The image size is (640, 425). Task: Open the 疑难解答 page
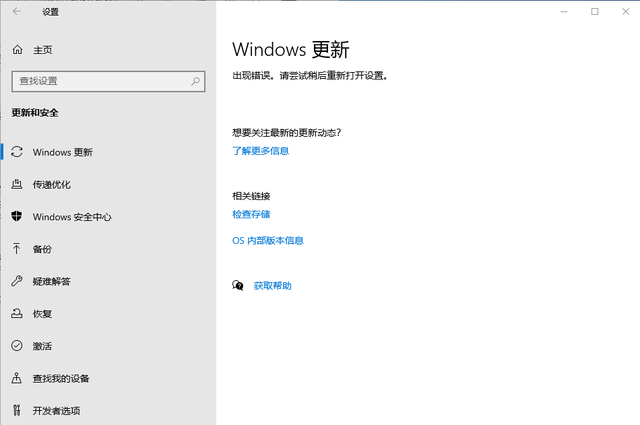pos(52,281)
